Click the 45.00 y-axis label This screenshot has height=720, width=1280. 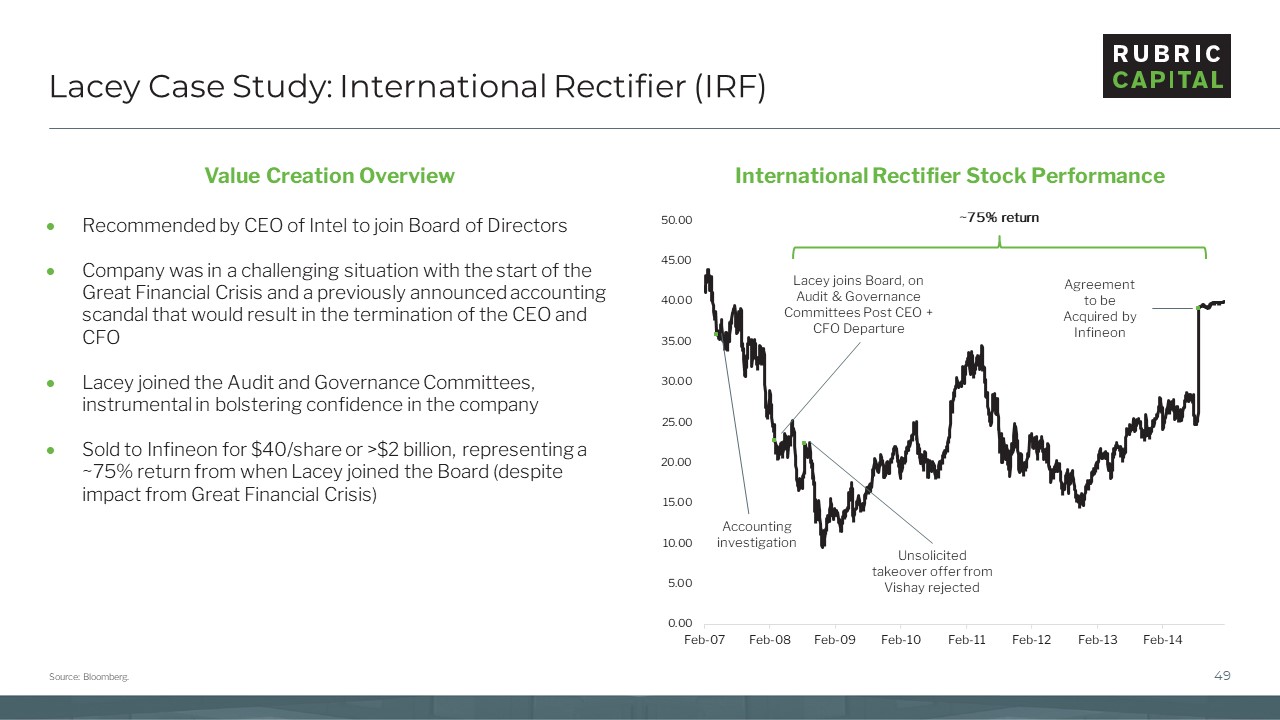coord(676,260)
